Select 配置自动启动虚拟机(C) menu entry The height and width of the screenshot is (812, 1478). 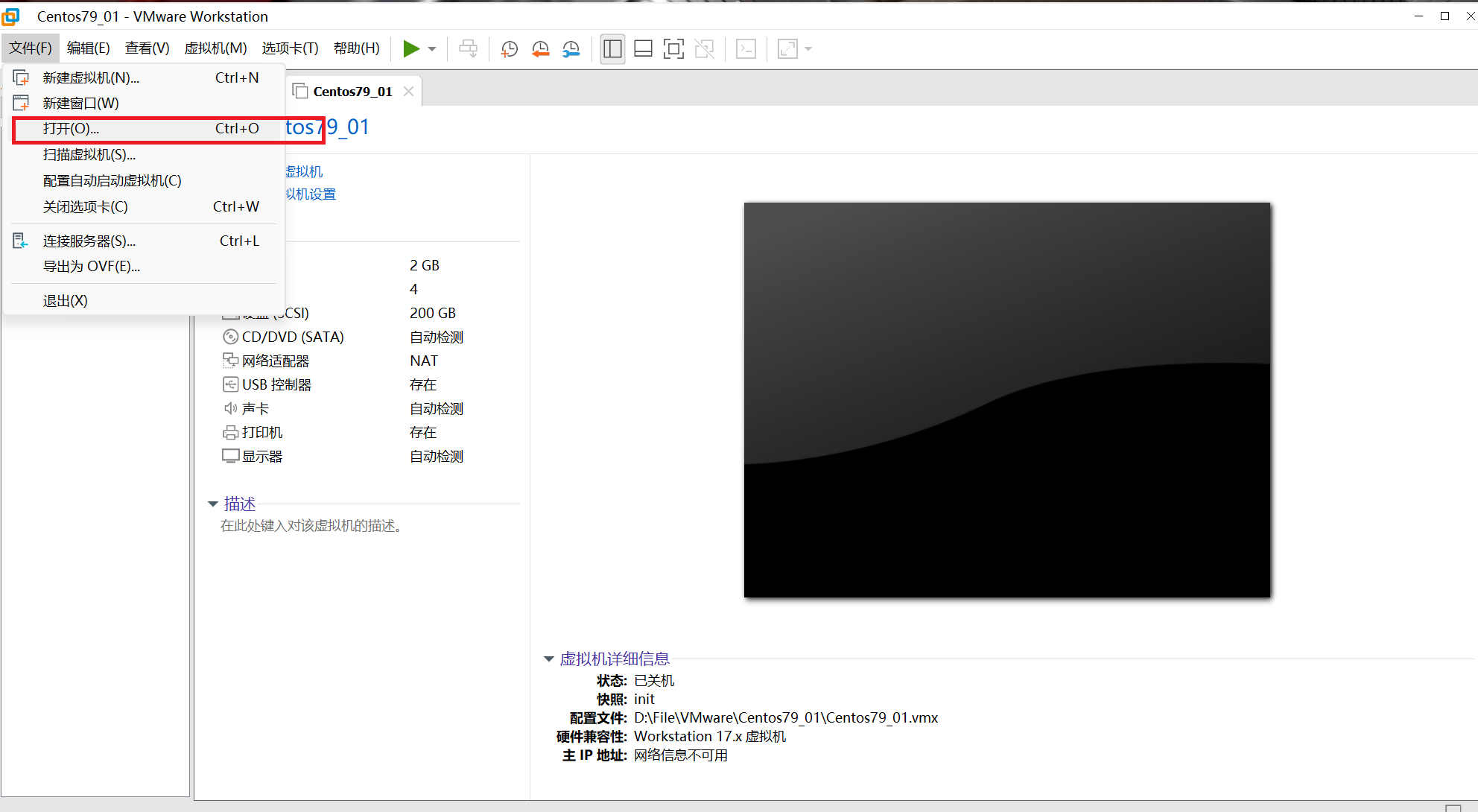pyautogui.click(x=143, y=180)
